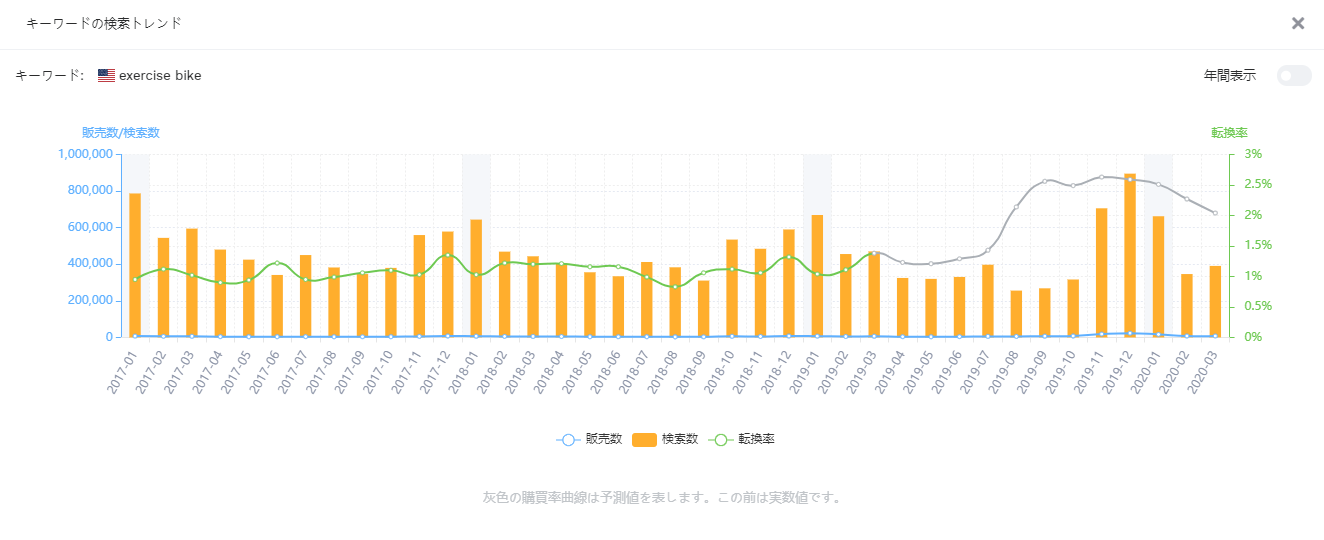Click the 2018-12 search volume bar
The image size is (1324, 540).
click(789, 283)
